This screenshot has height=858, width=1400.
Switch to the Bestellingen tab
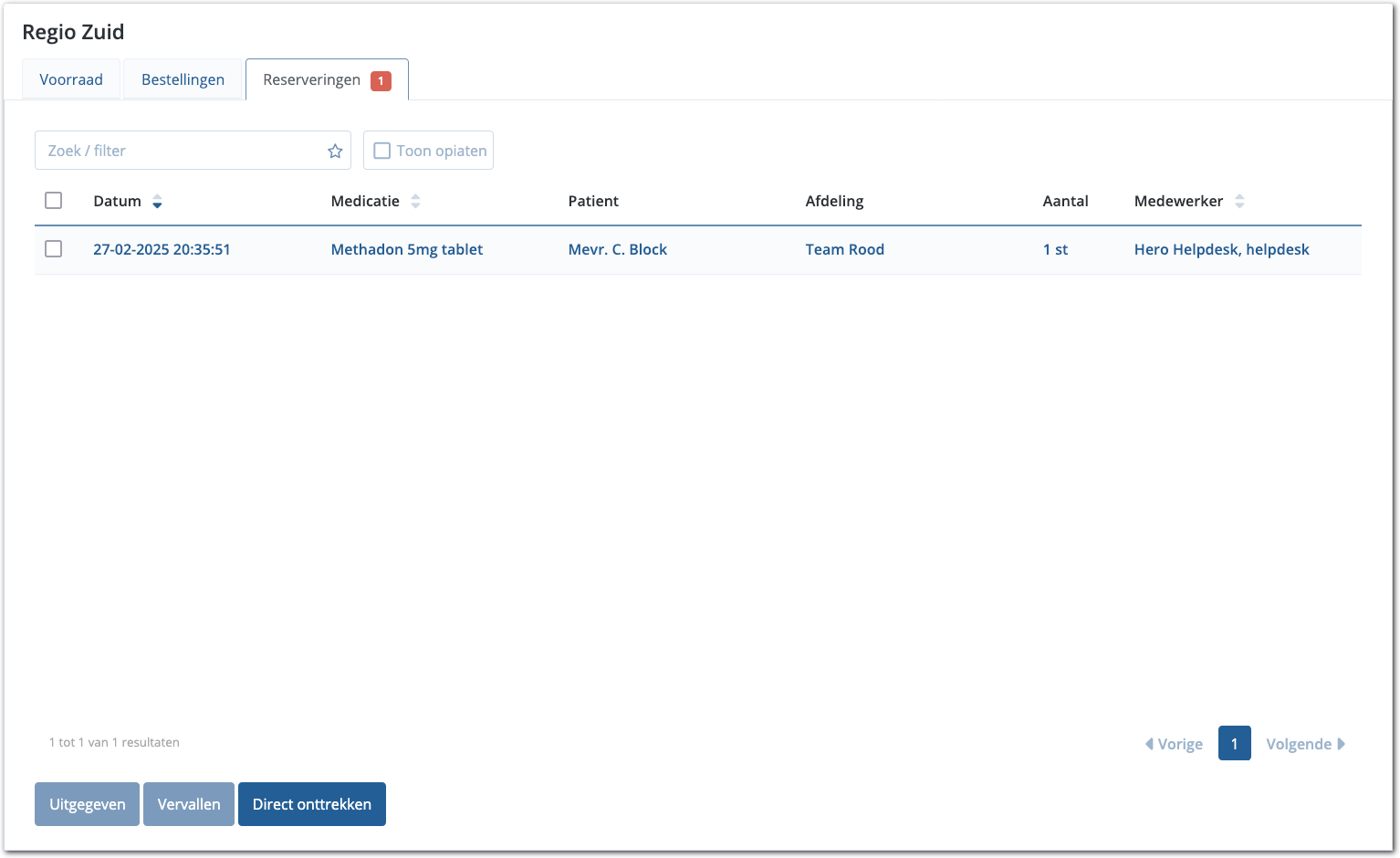coord(183,79)
